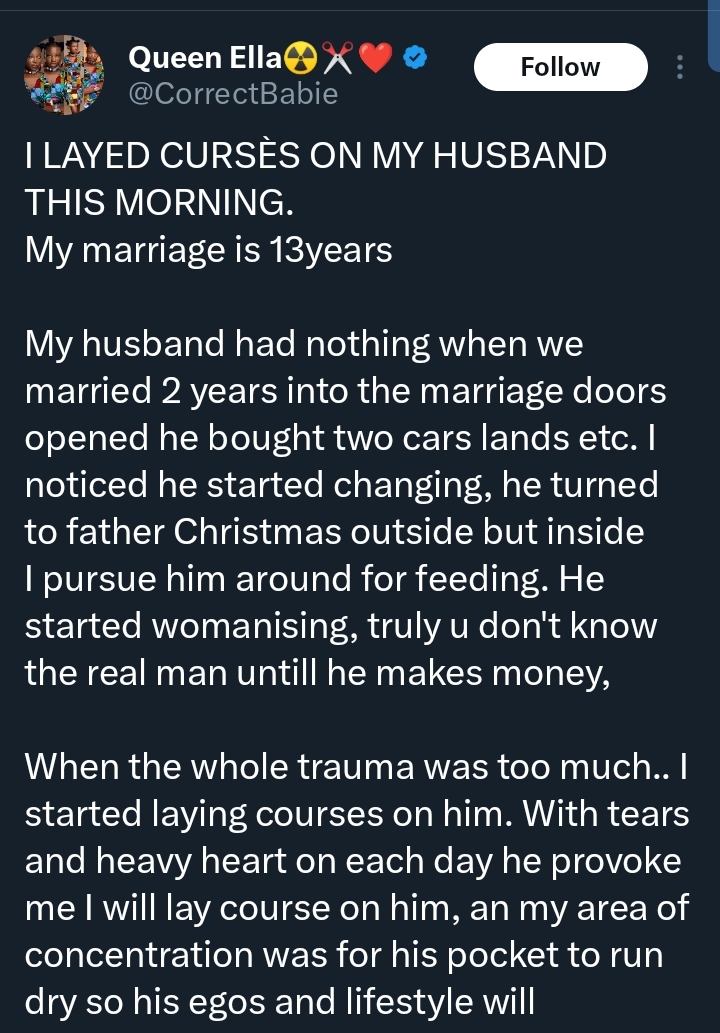Open the @CorrectBabie handle link
The image size is (720, 1033).
pos(233,94)
